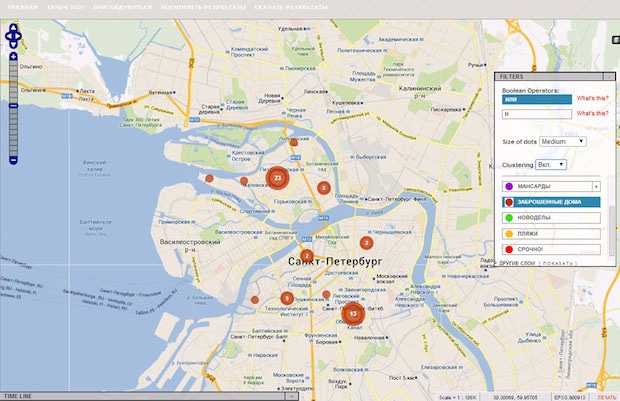Click the first 'What's this?' link
Screen dimensions: 620x401
(x=587, y=98)
